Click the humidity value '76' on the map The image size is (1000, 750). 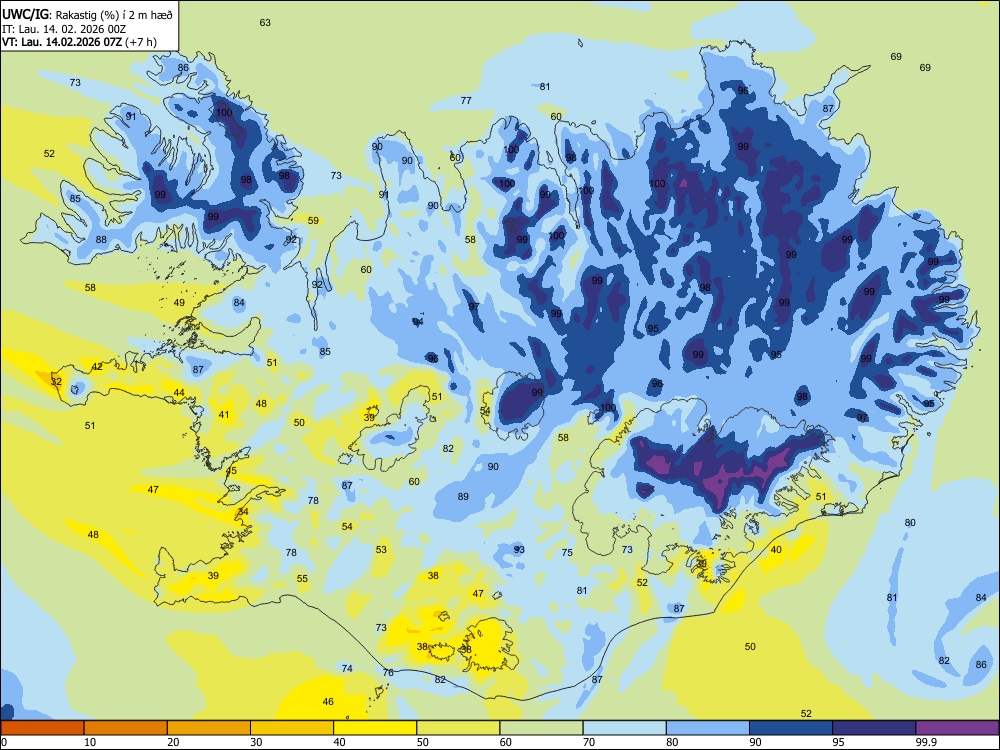click(x=388, y=672)
